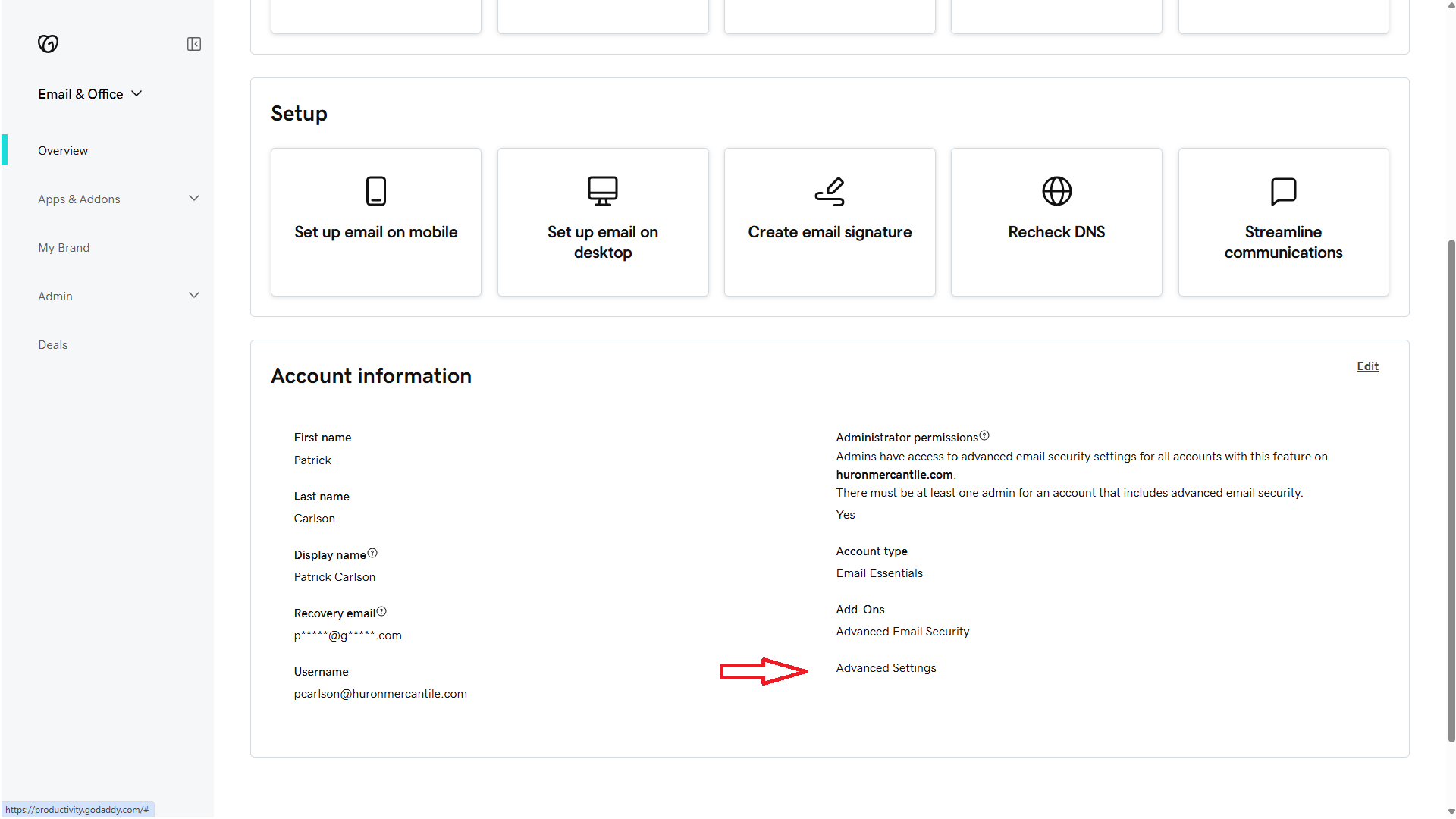Open Administrator permissions help icon
This screenshot has height=819, width=1456.
coord(984,436)
